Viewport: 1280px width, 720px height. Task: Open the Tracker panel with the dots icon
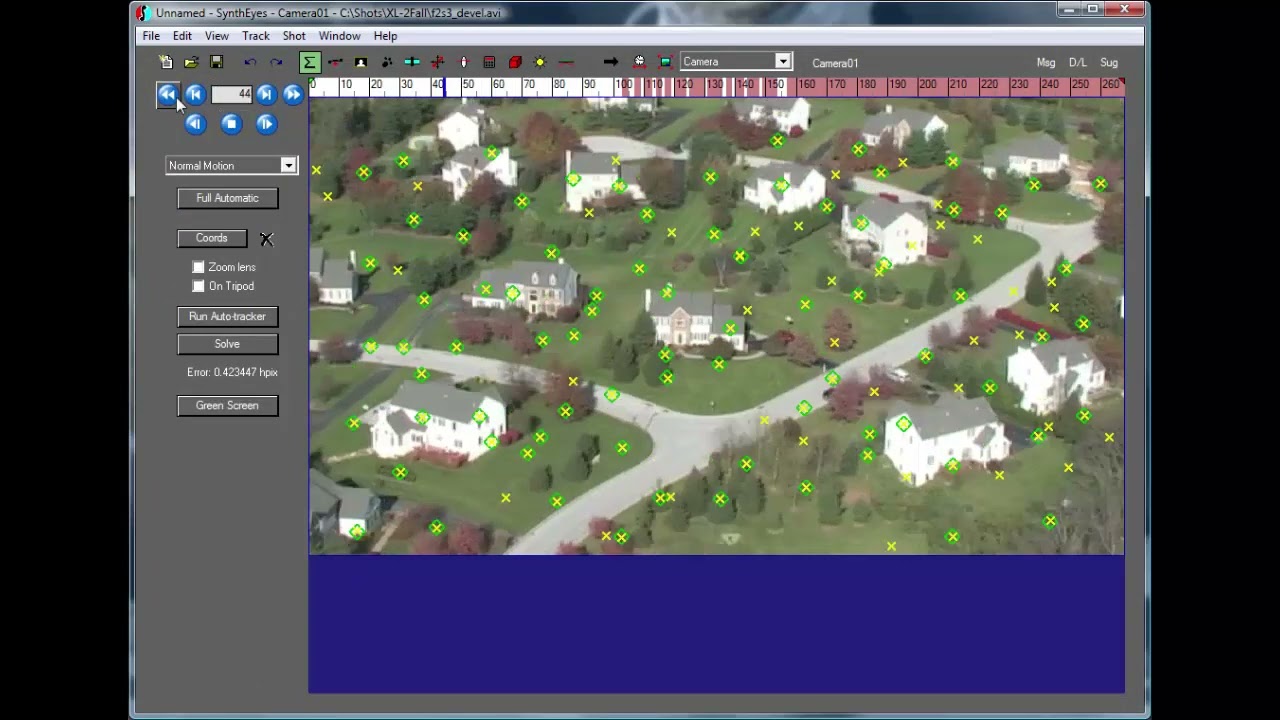point(387,62)
